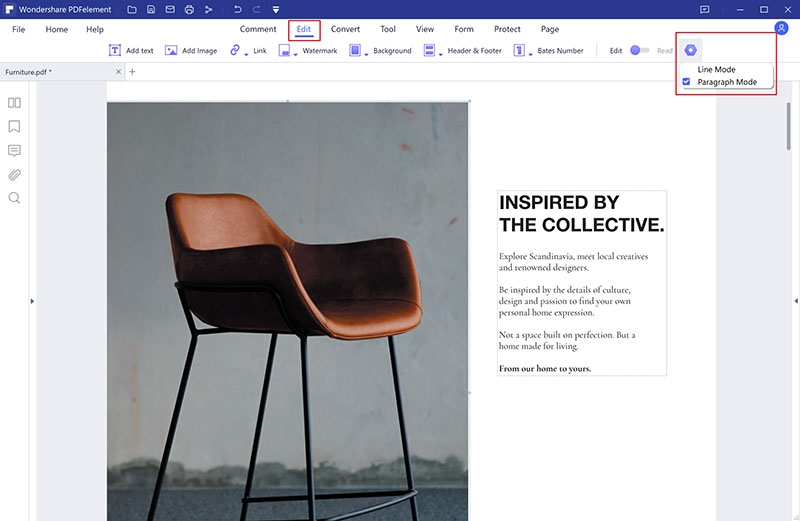The height and width of the screenshot is (521, 800).
Task: Select Line Mode option
Action: pyautogui.click(x=716, y=69)
